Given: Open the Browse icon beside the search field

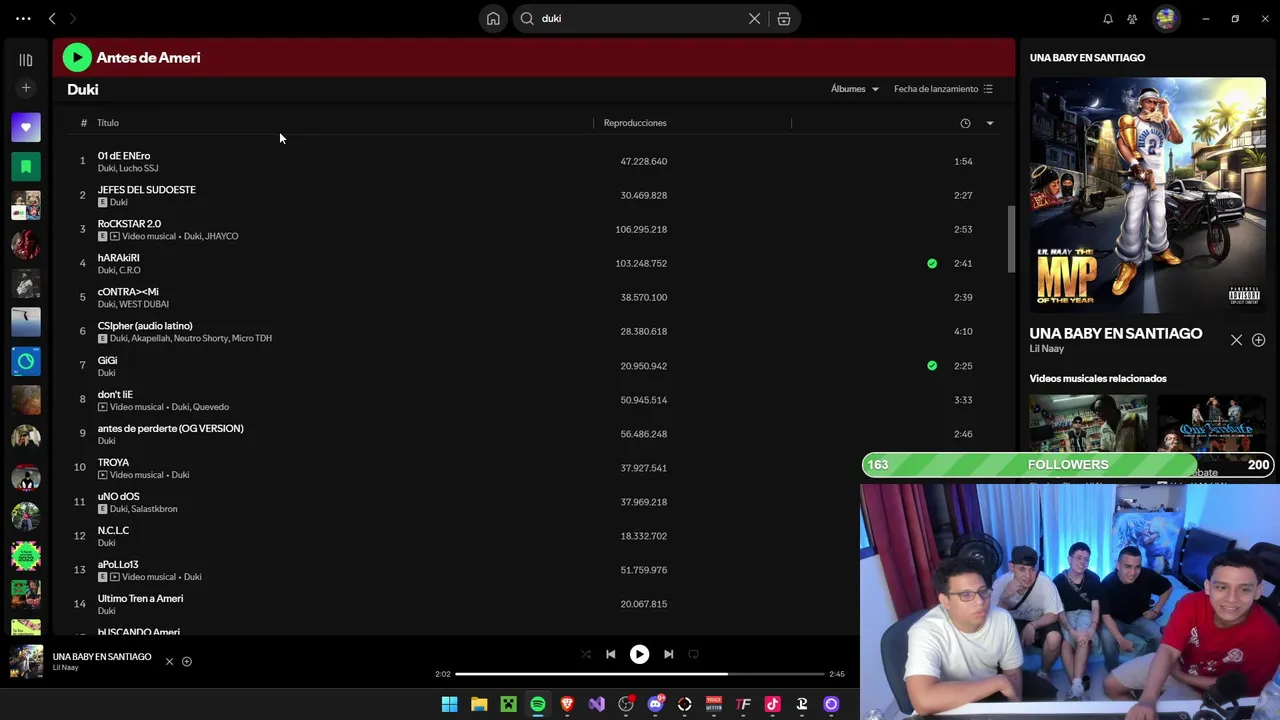Looking at the screenshot, I should point(784,18).
